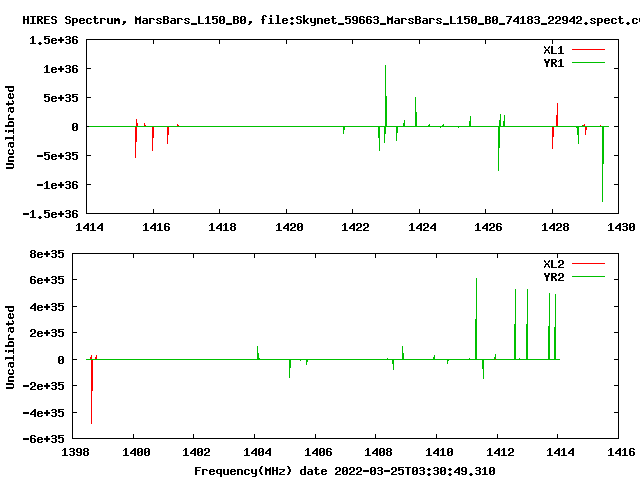The image size is (640, 480).
Task: Select the positive 2e+35 y-axis tick label
Action: 47,333
